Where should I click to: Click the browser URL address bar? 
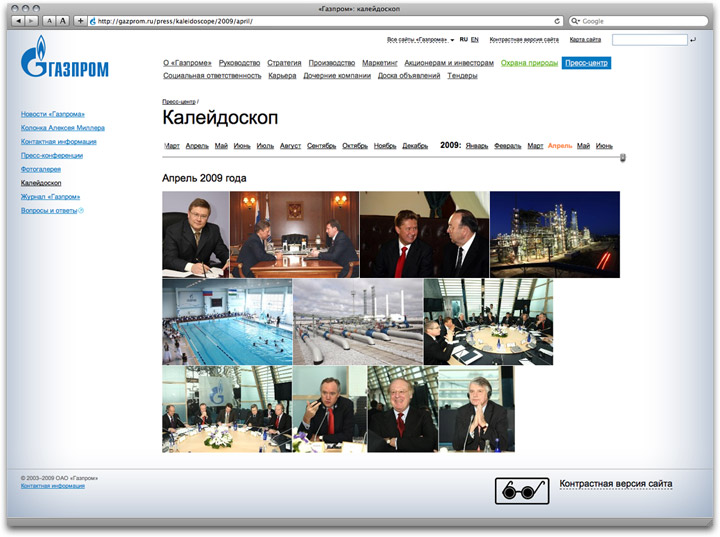[320, 20]
